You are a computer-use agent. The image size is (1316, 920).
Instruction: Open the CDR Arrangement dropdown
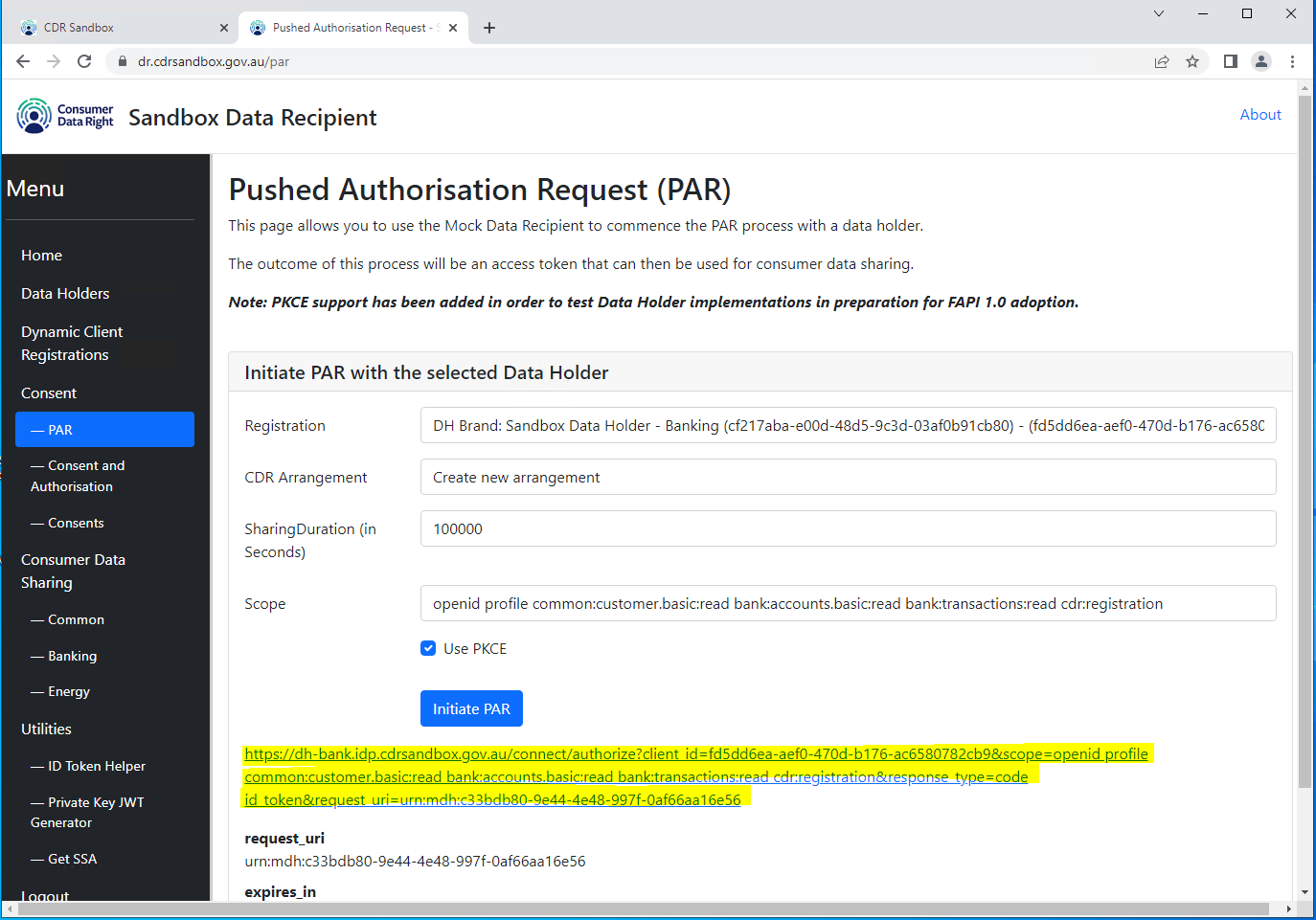848,477
